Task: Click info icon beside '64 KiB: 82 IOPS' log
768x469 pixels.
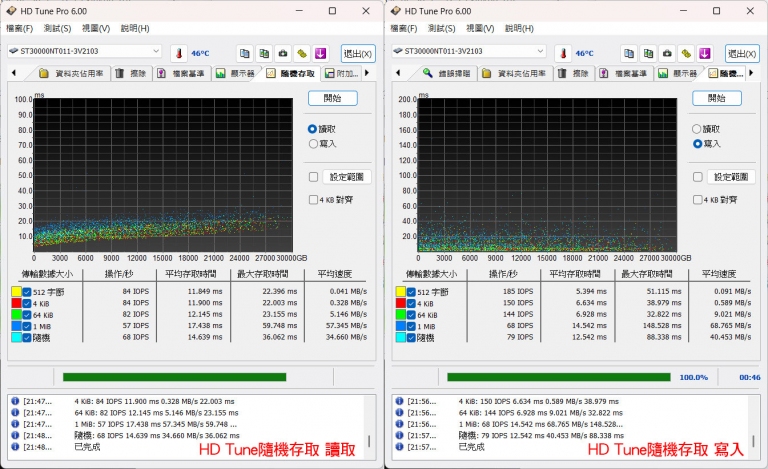Action: 15,413
